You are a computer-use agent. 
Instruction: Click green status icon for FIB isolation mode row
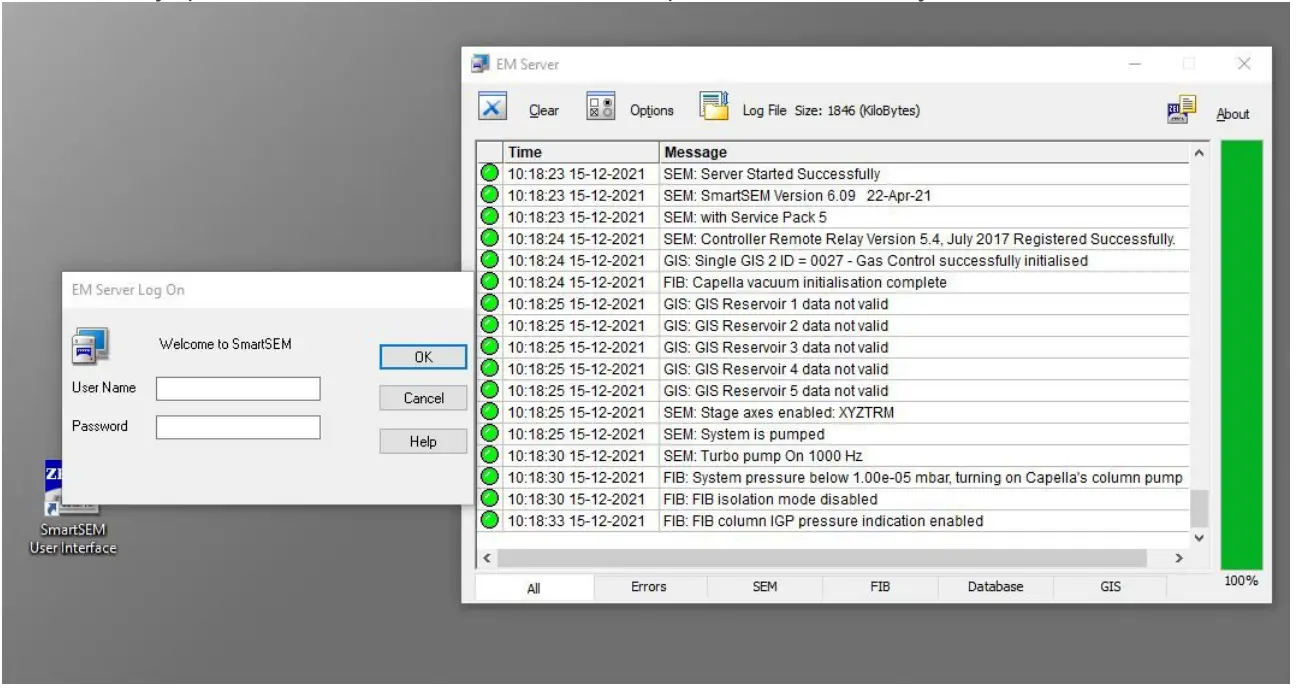[x=489, y=499]
